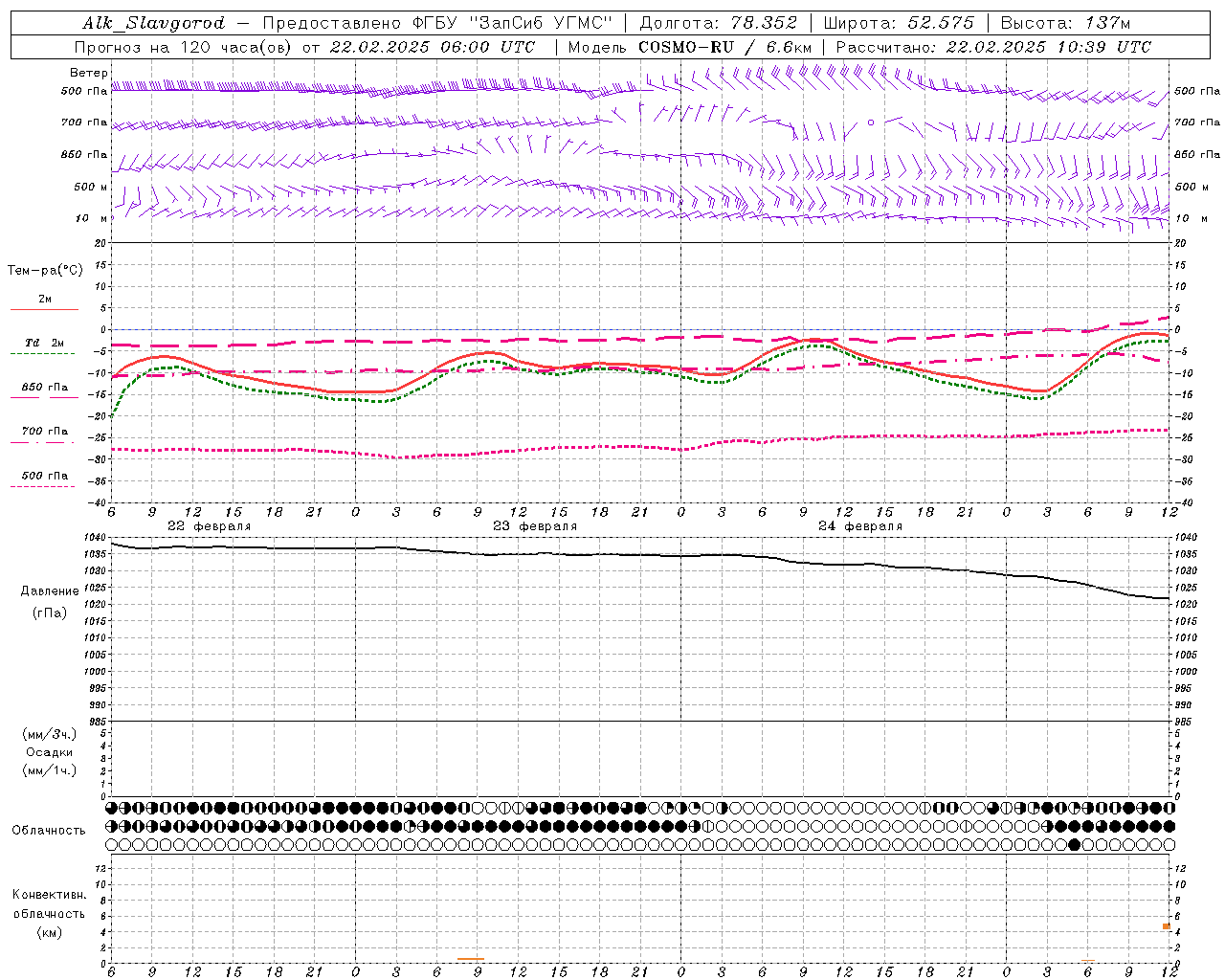This screenshot has width=1225, height=980.
Task: Click the Td 2м dew point legend entry
Action: (x=44, y=343)
